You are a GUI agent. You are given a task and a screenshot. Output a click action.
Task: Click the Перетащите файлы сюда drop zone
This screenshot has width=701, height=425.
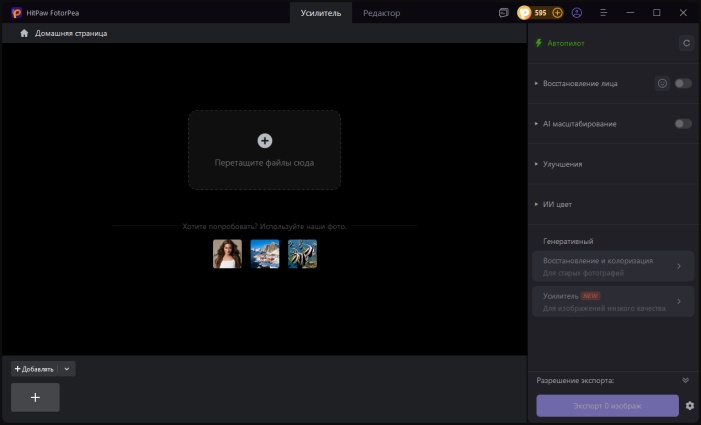pos(264,150)
